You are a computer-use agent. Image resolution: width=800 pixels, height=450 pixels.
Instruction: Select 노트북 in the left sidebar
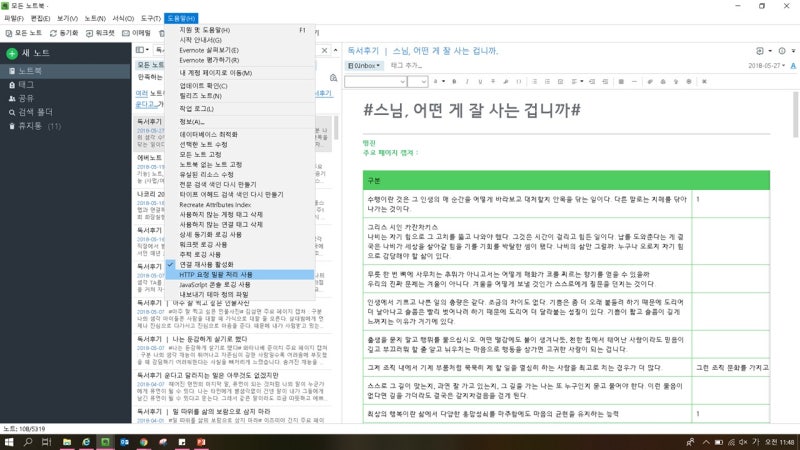[65, 71]
